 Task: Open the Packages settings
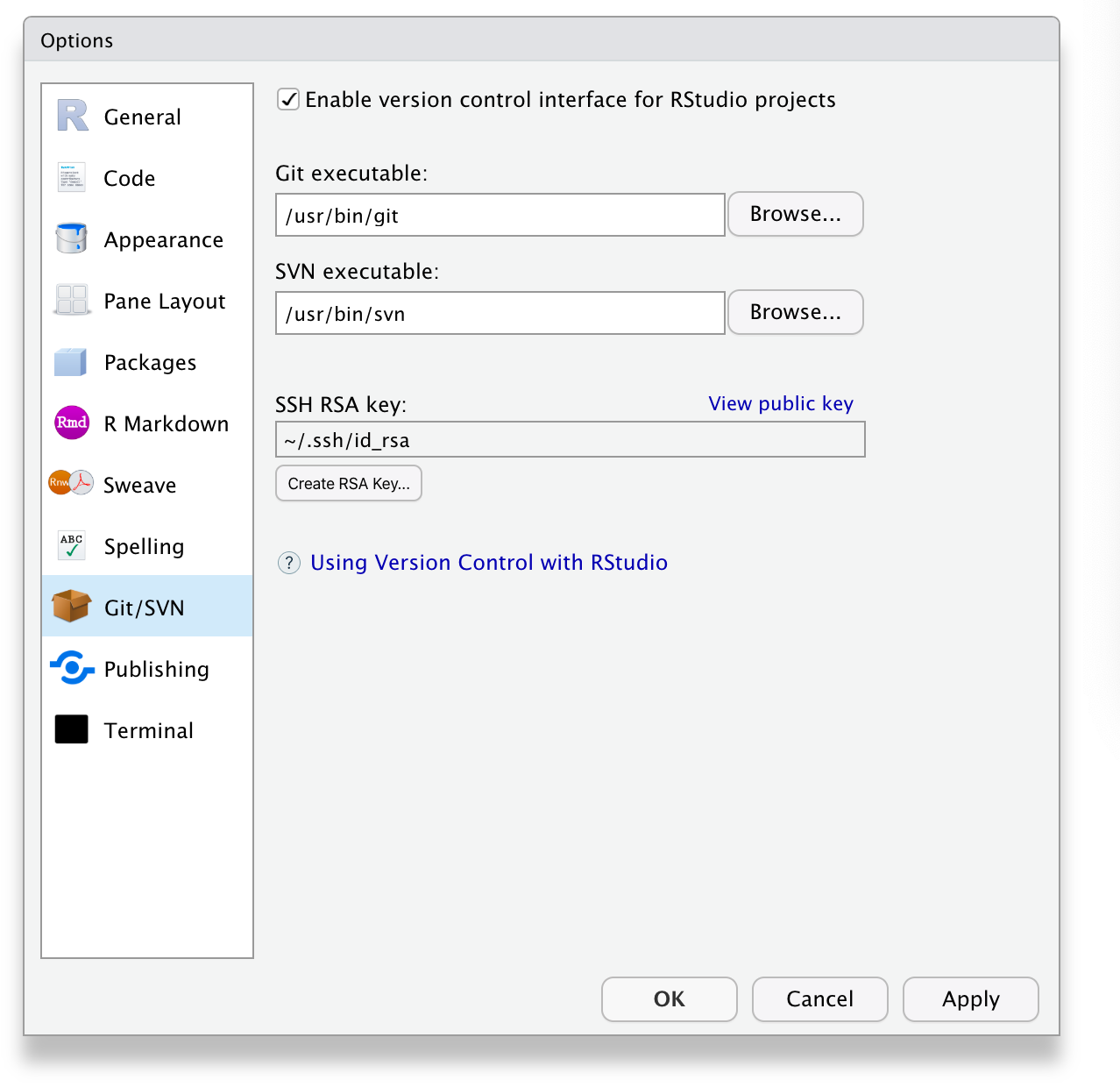(147, 361)
